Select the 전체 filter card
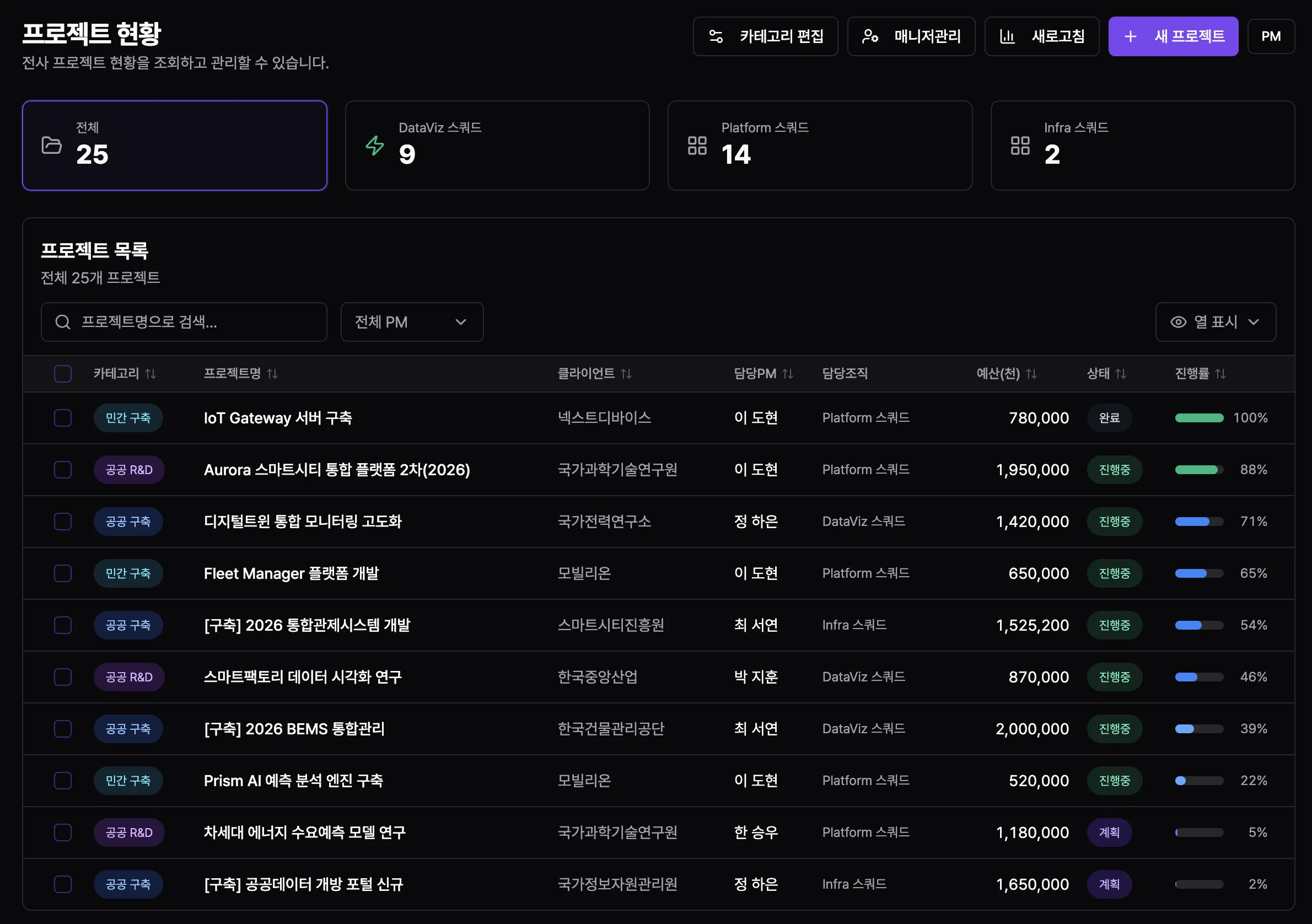Image resolution: width=1312 pixels, height=924 pixels. 174,146
